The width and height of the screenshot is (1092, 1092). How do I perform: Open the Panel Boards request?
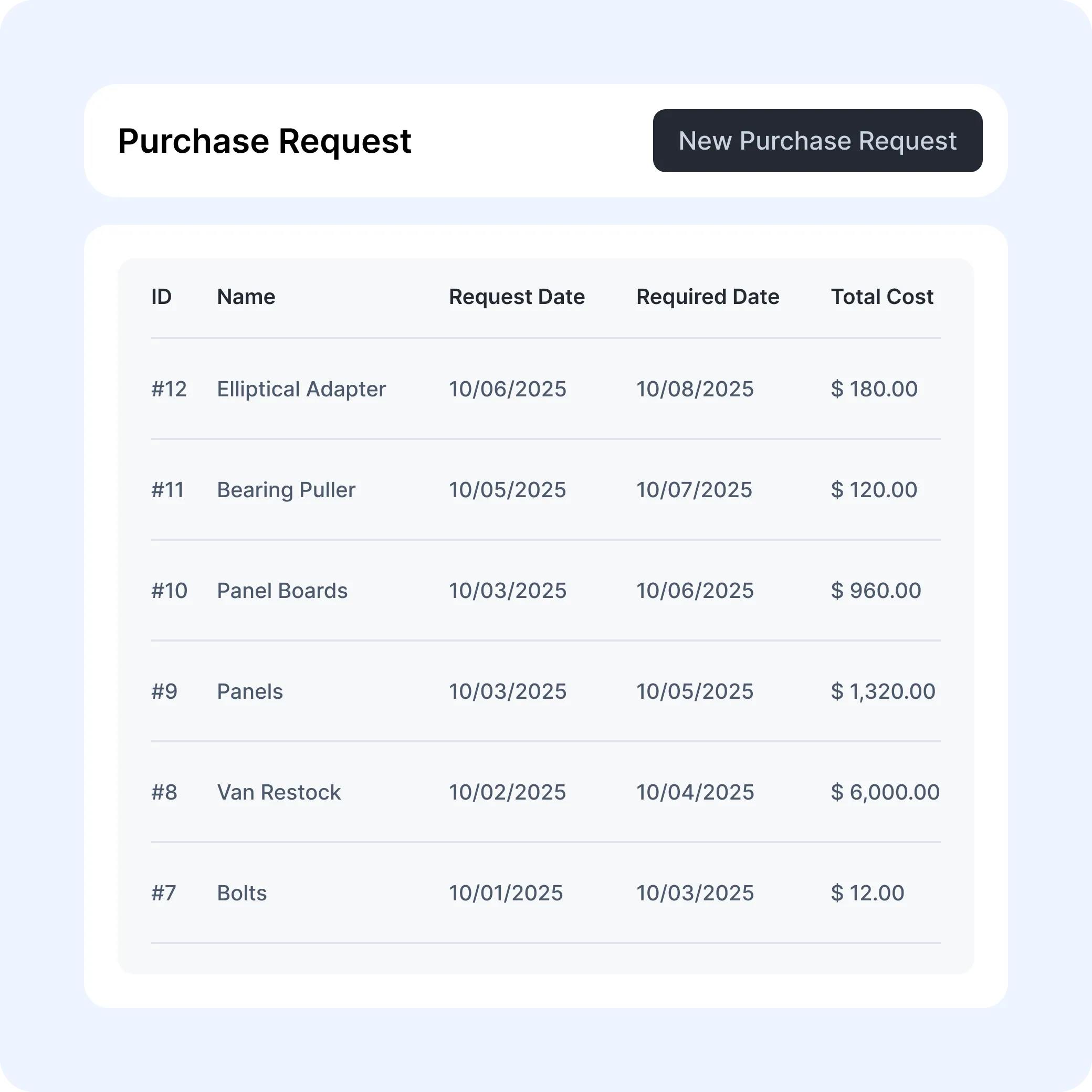tap(282, 590)
